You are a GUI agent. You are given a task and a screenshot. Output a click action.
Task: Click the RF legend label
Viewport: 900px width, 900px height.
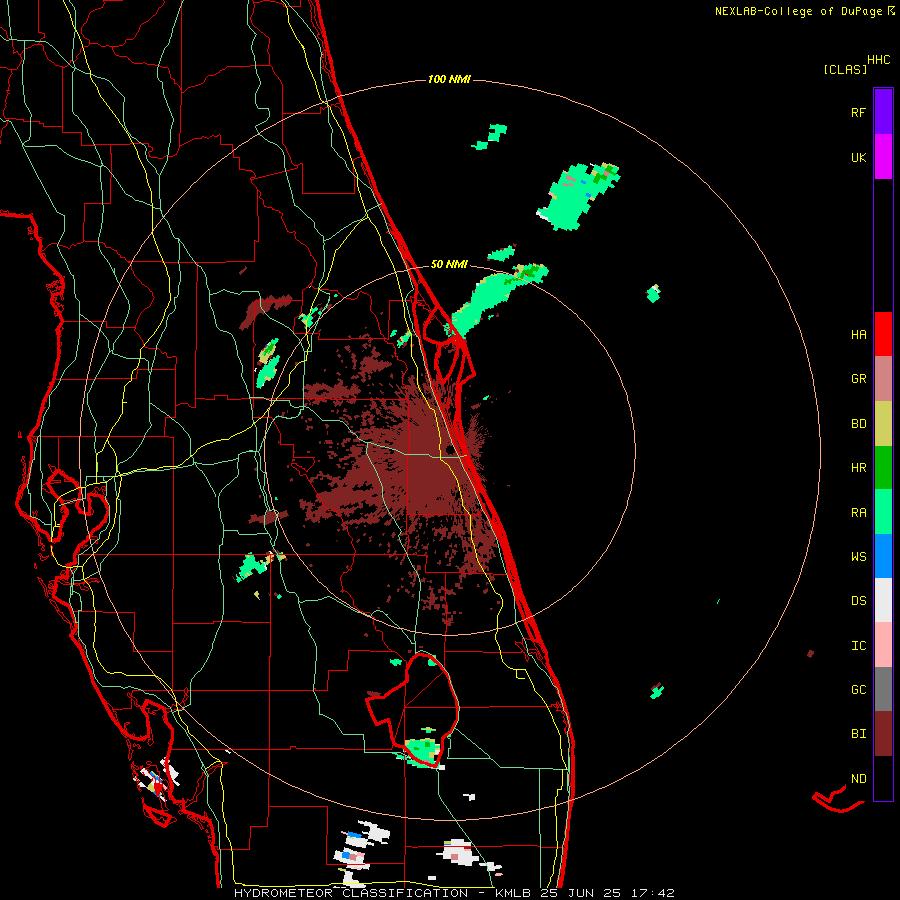(x=858, y=112)
